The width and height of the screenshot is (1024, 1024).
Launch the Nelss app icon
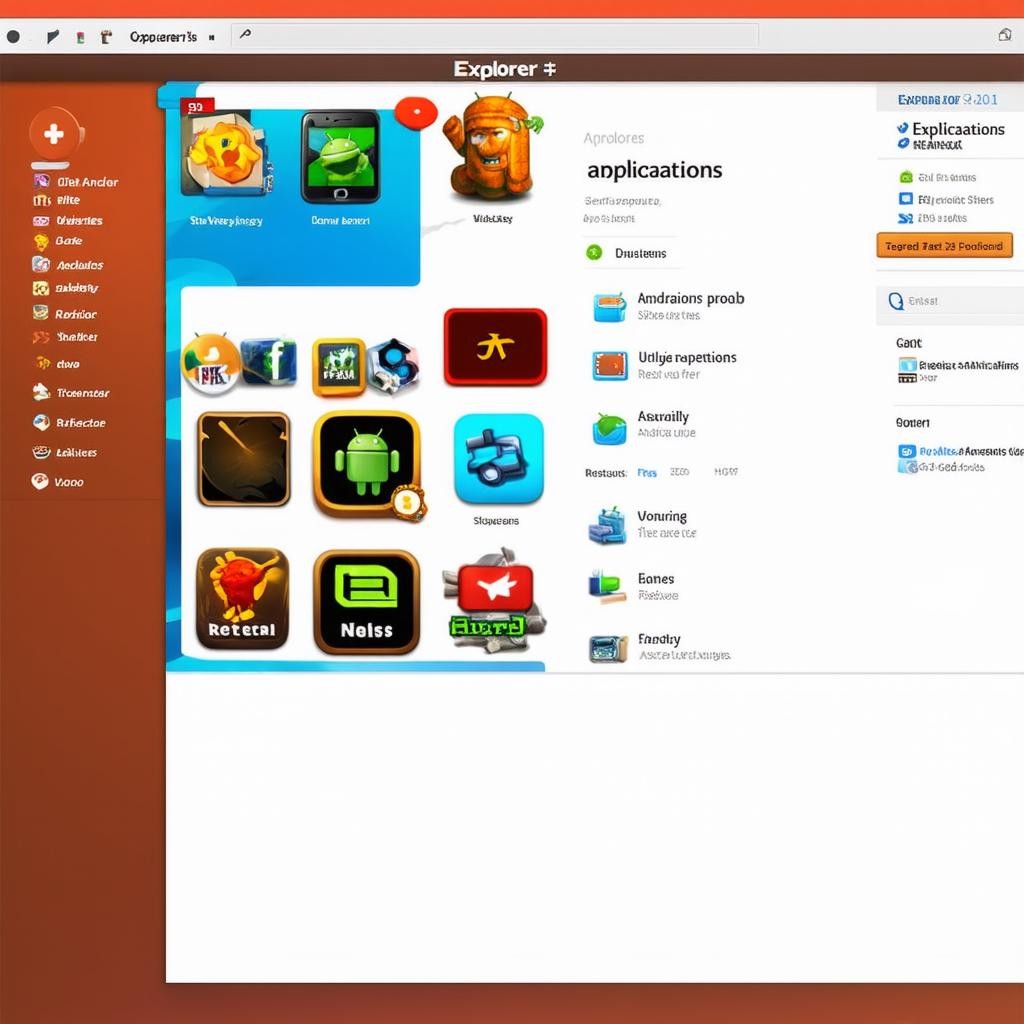366,601
